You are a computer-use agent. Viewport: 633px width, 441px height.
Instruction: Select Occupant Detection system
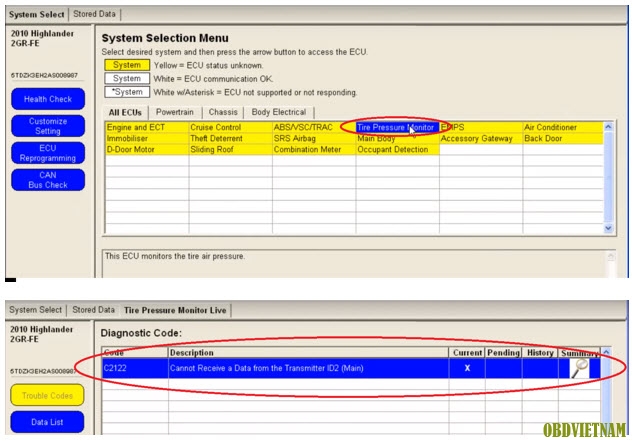pyautogui.click(x=398, y=149)
